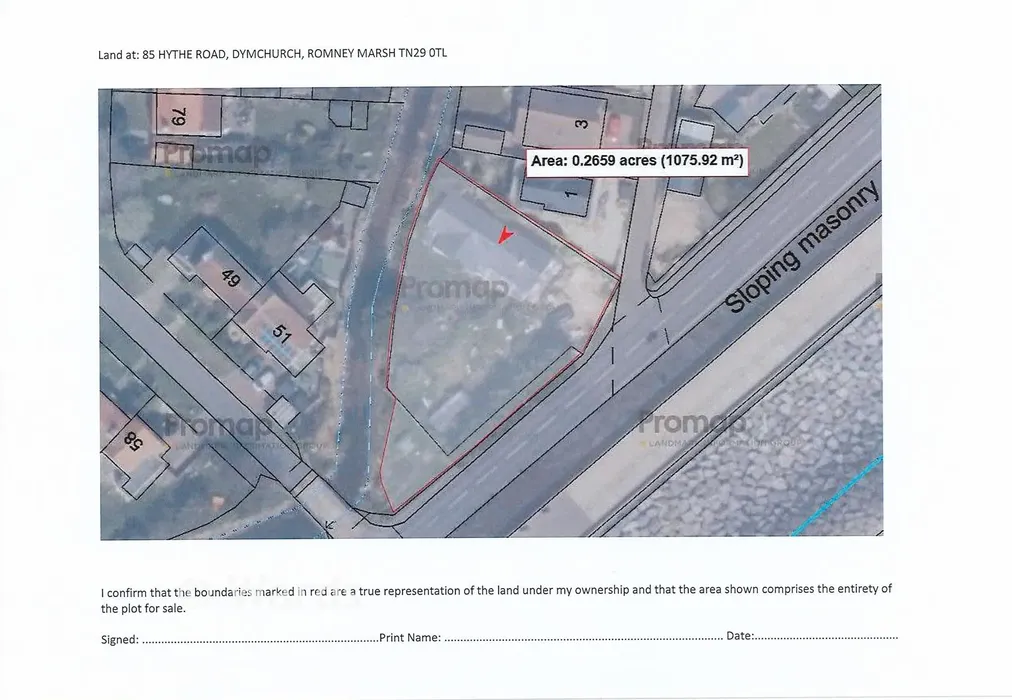The height and width of the screenshot is (700, 1012).
Task: Click the 'Sloping masonry' map label
Action: pyautogui.click(x=802, y=246)
